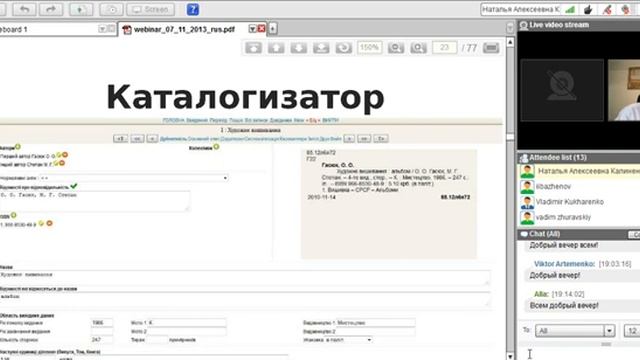Click the green connection signal icon
The height and width of the screenshot is (360, 640).
click(570, 9)
